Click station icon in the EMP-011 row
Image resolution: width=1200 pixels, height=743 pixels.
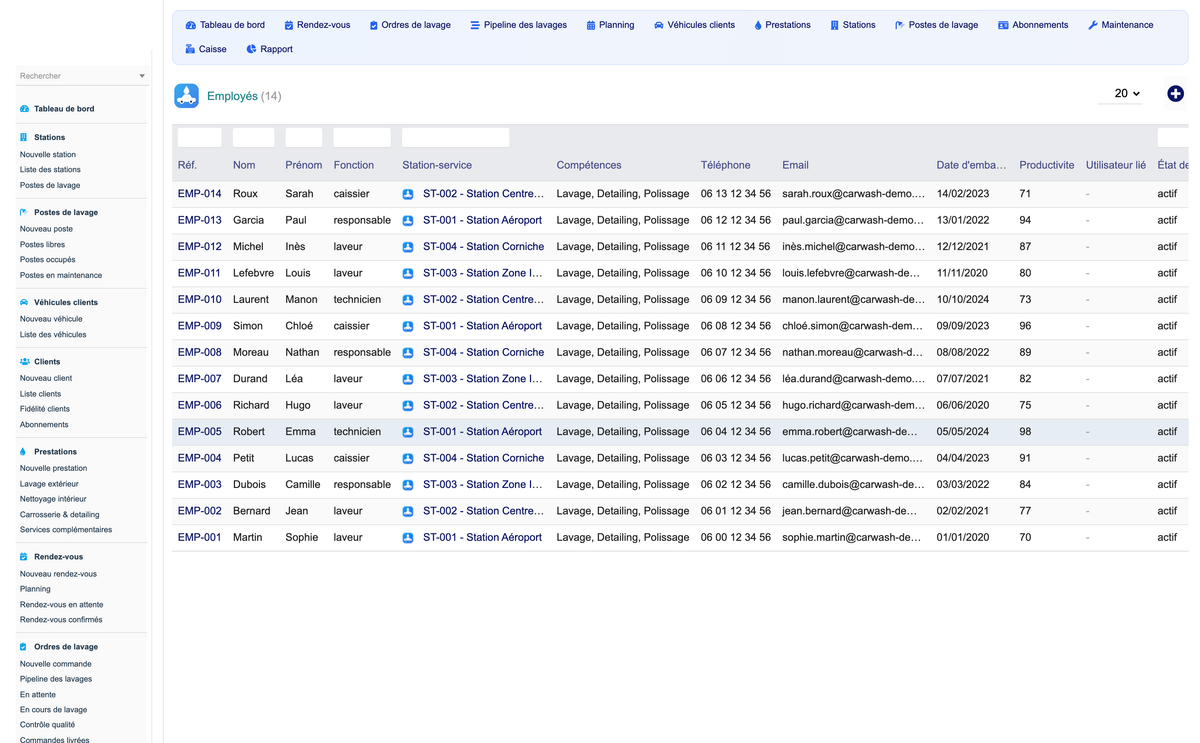(x=408, y=273)
